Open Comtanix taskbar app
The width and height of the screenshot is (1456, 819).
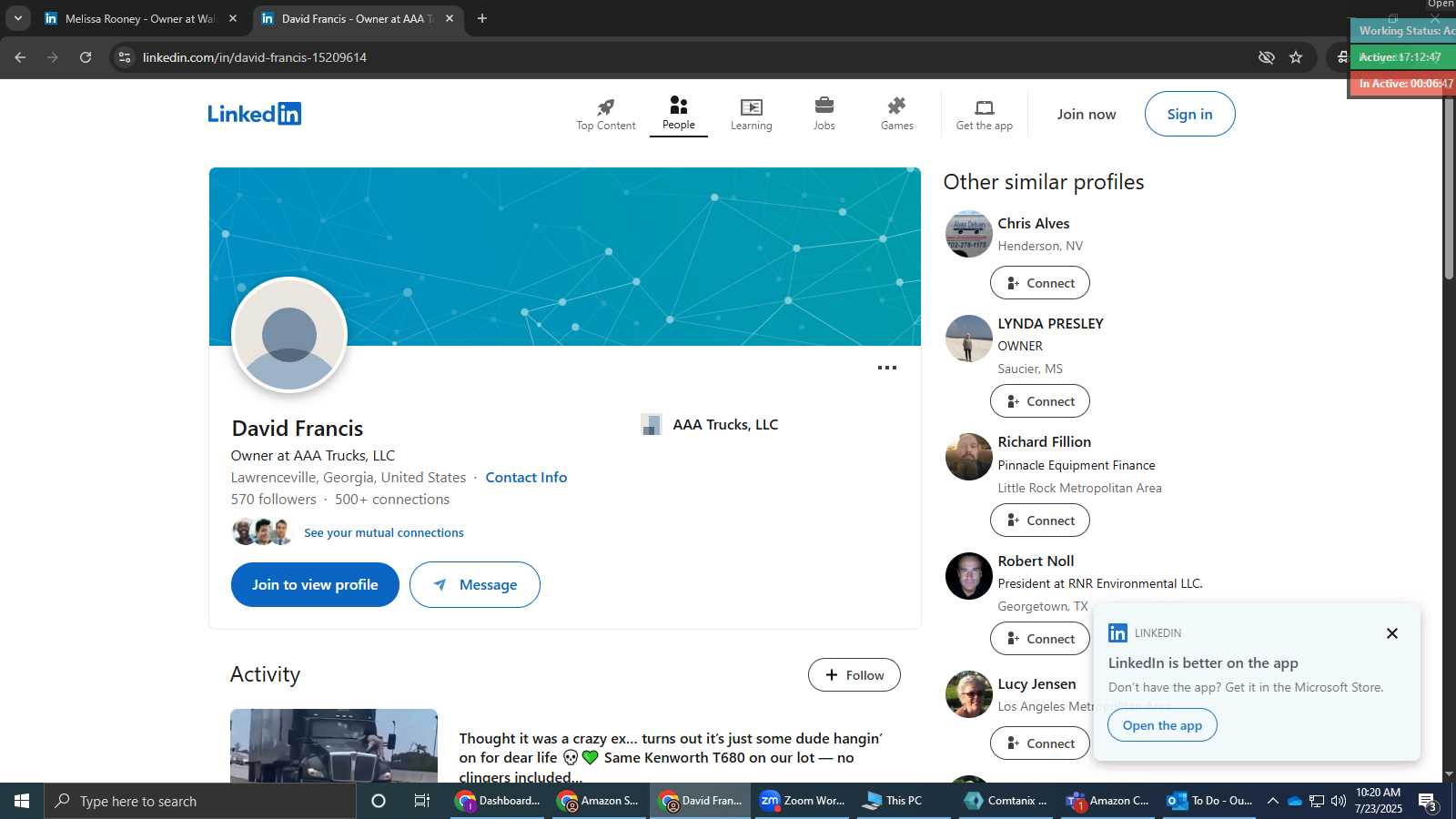(1006, 801)
